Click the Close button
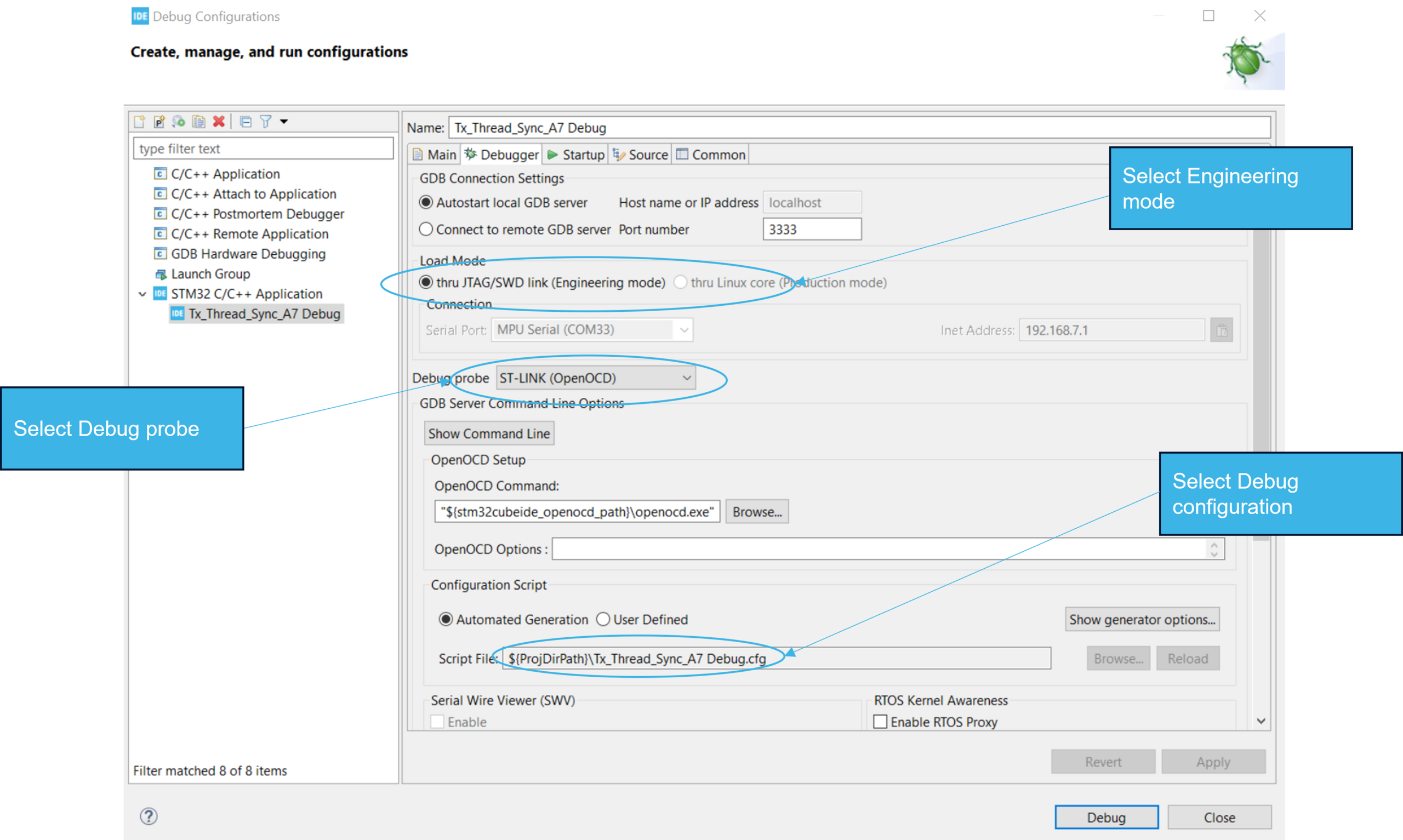1403x840 pixels. [1219, 817]
